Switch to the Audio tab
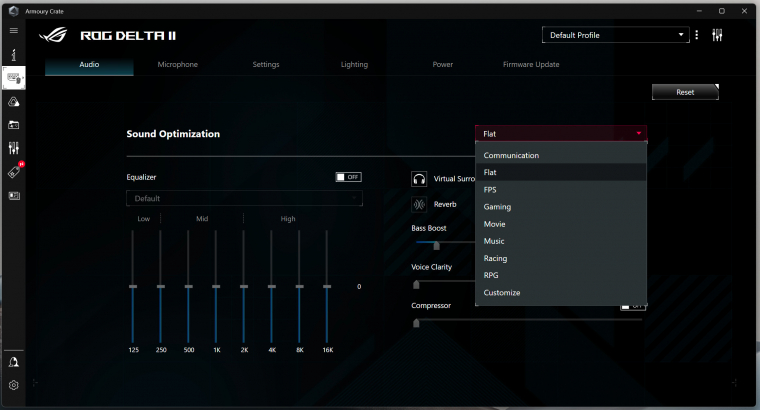Viewport: 760px width, 410px height. click(x=89, y=64)
